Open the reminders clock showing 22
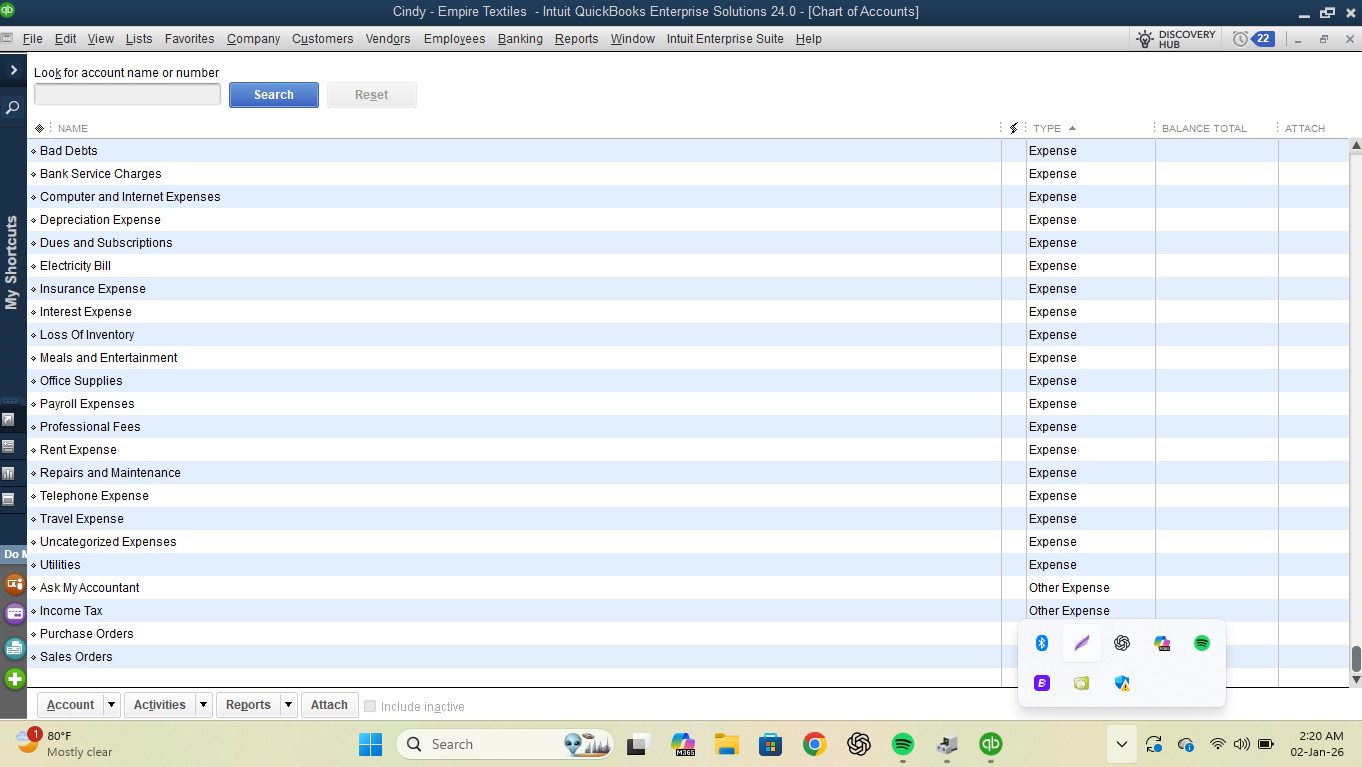 1253,39
